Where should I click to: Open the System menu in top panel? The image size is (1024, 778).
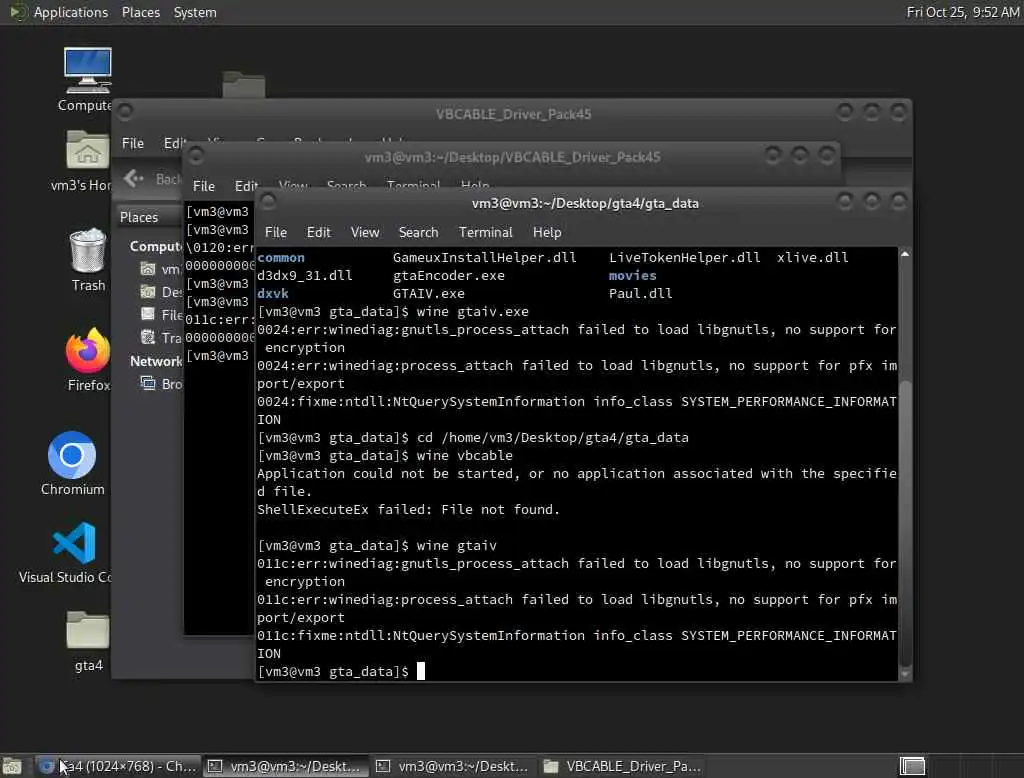tap(195, 12)
